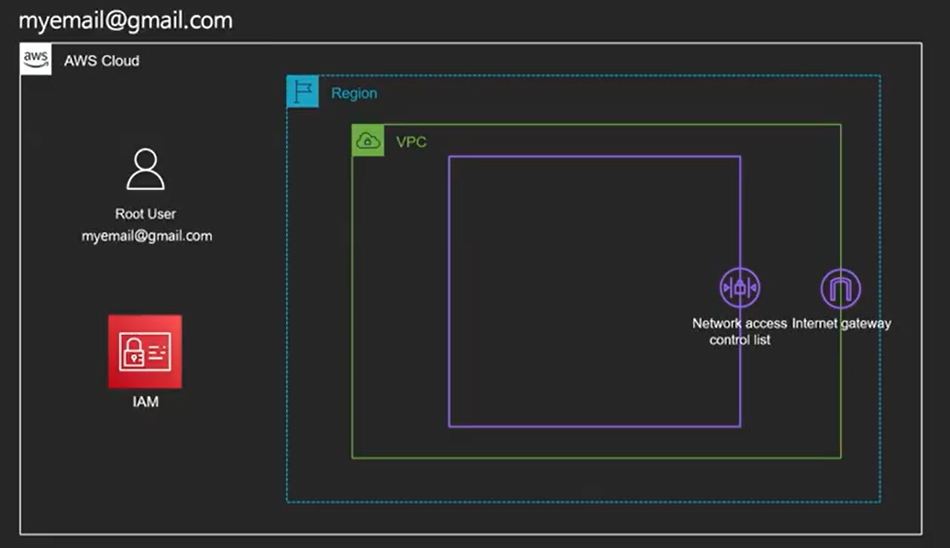Click the 'Root User' label

[145, 214]
